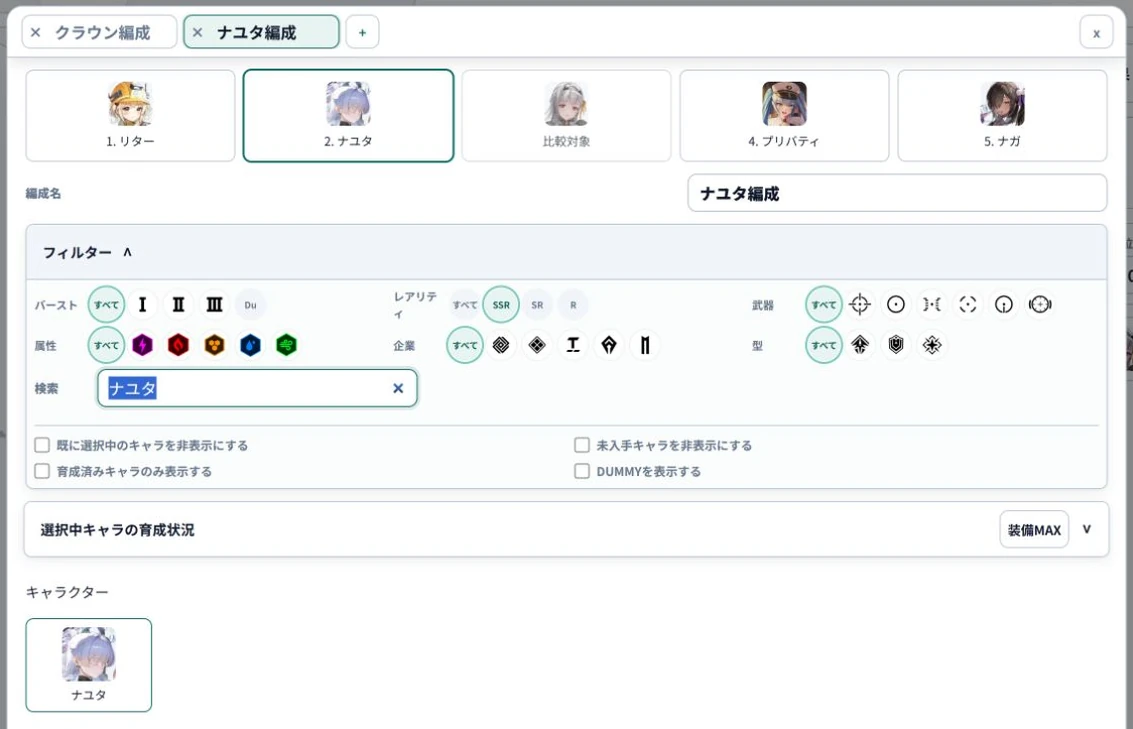Check '育成済みキャラのみ表示する'

pos(42,471)
